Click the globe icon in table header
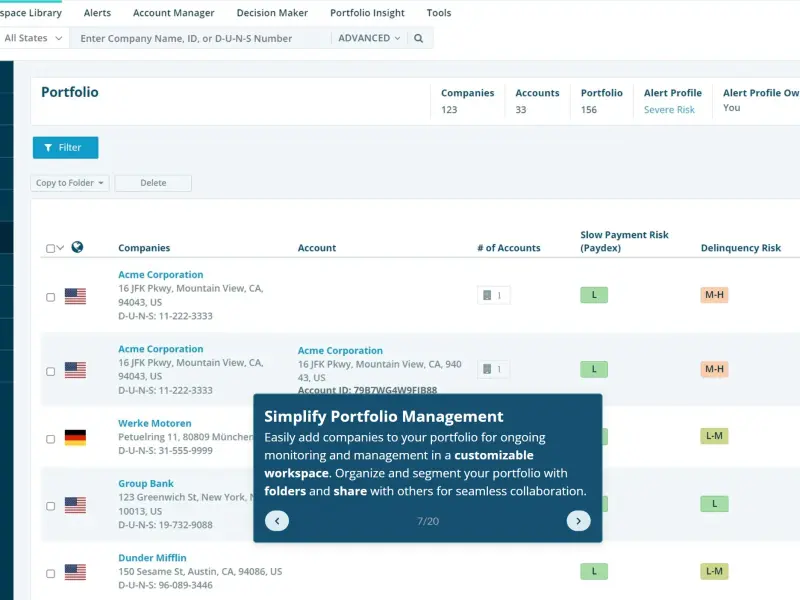Screen dimensions: 800x600 pyautogui.click(x=77, y=247)
